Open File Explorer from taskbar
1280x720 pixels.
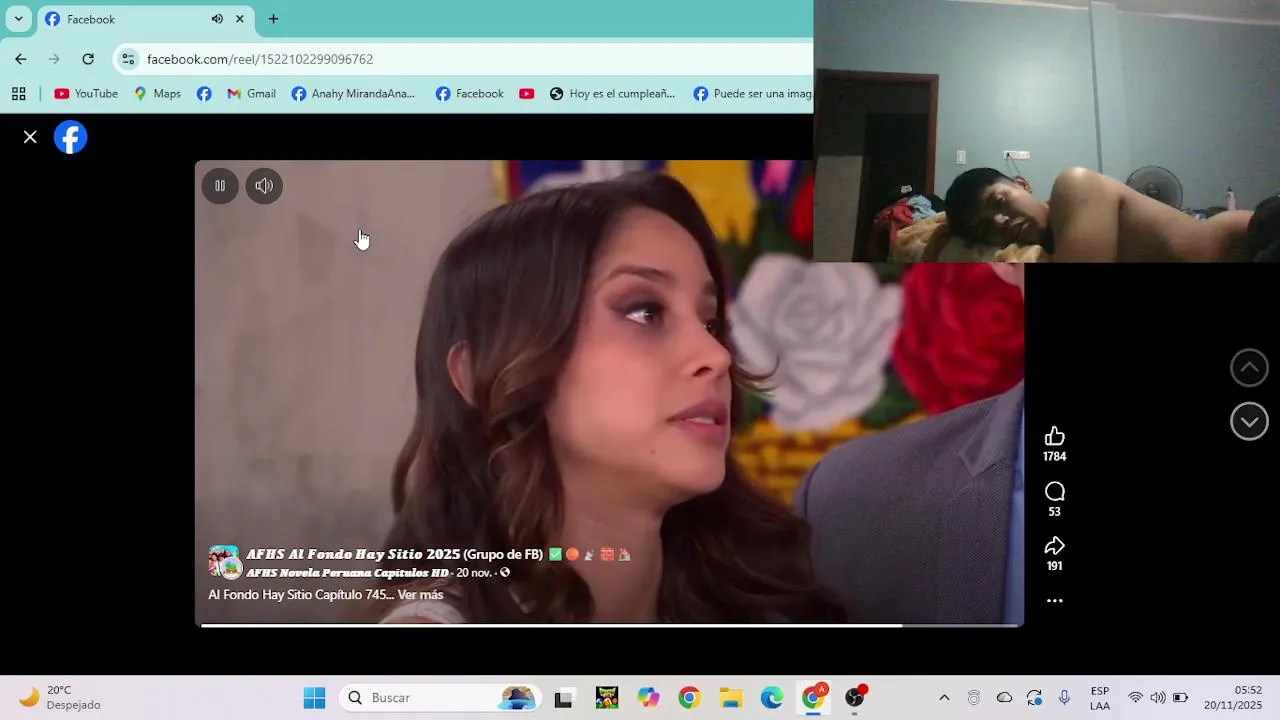coord(731,698)
